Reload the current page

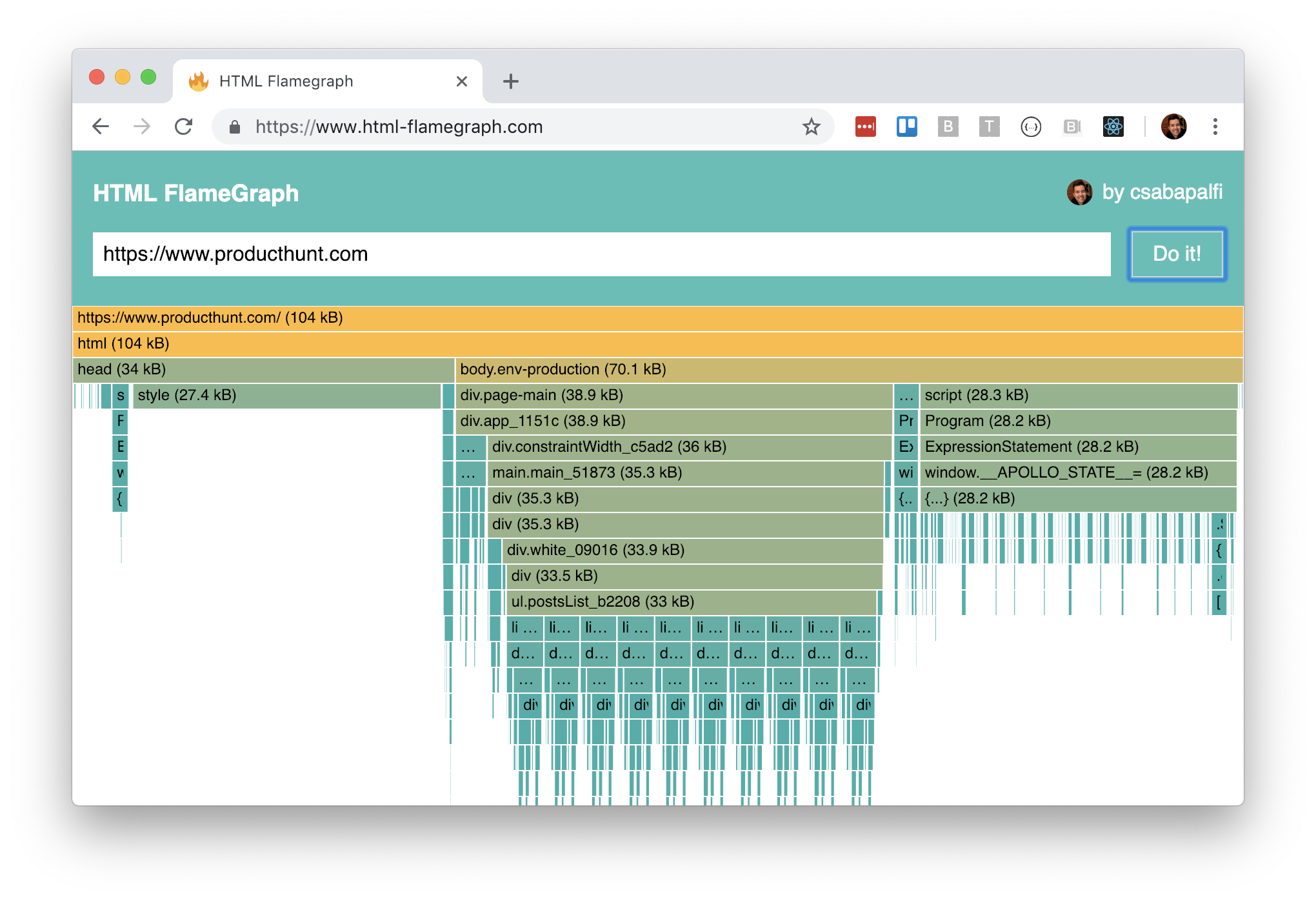tap(184, 127)
